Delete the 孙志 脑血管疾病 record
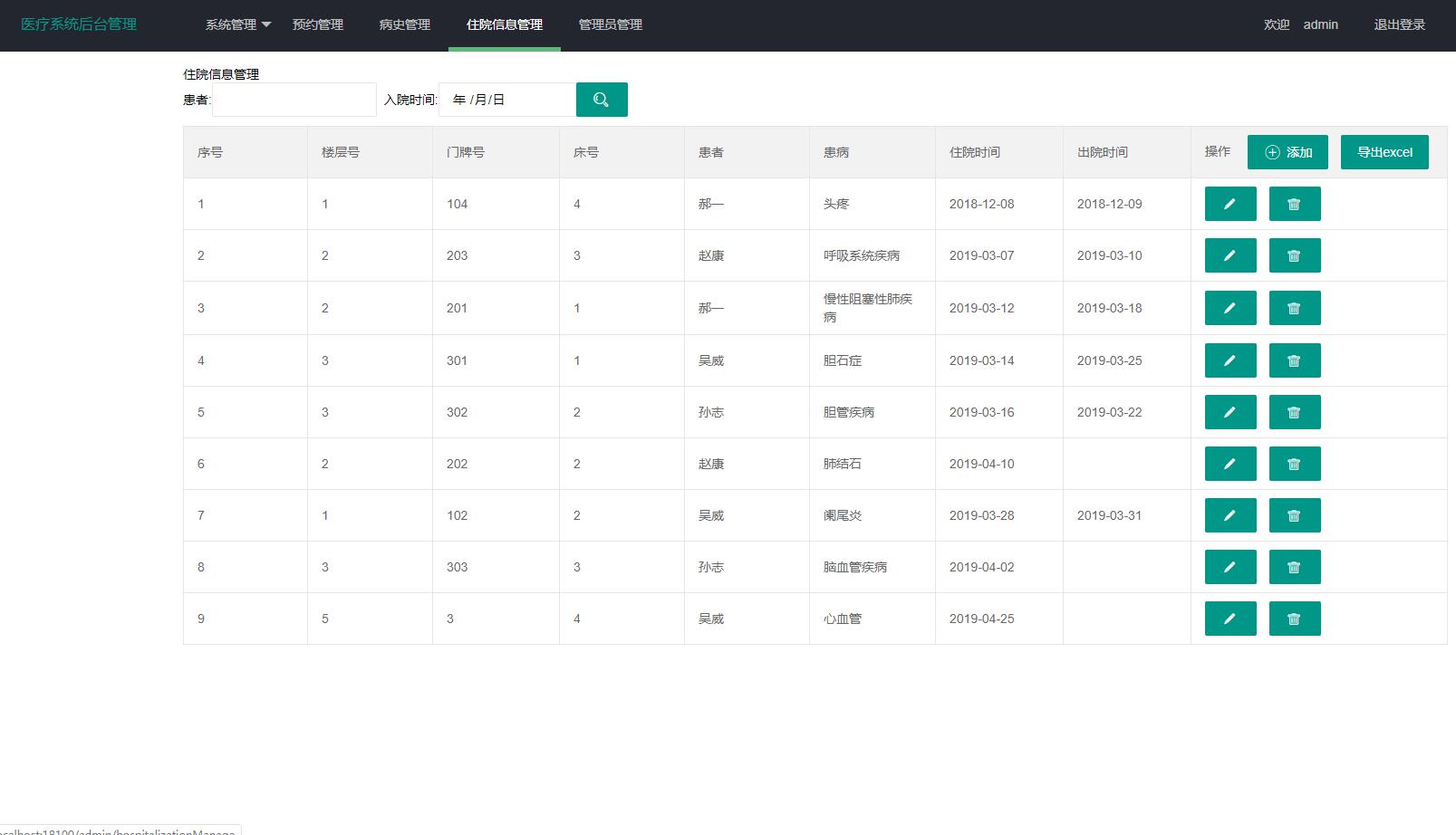The image size is (1456, 835). pyautogui.click(x=1294, y=566)
